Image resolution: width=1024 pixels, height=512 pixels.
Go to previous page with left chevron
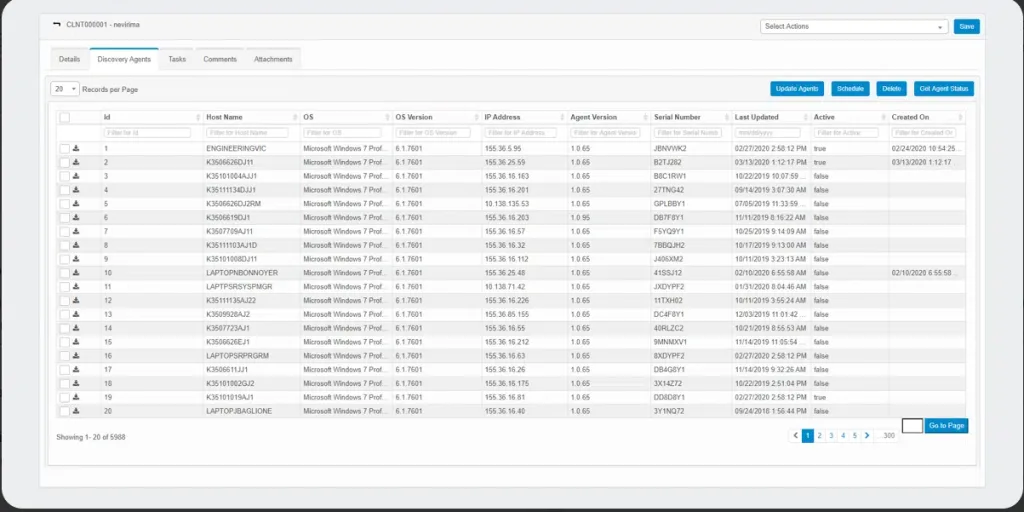(x=795, y=436)
